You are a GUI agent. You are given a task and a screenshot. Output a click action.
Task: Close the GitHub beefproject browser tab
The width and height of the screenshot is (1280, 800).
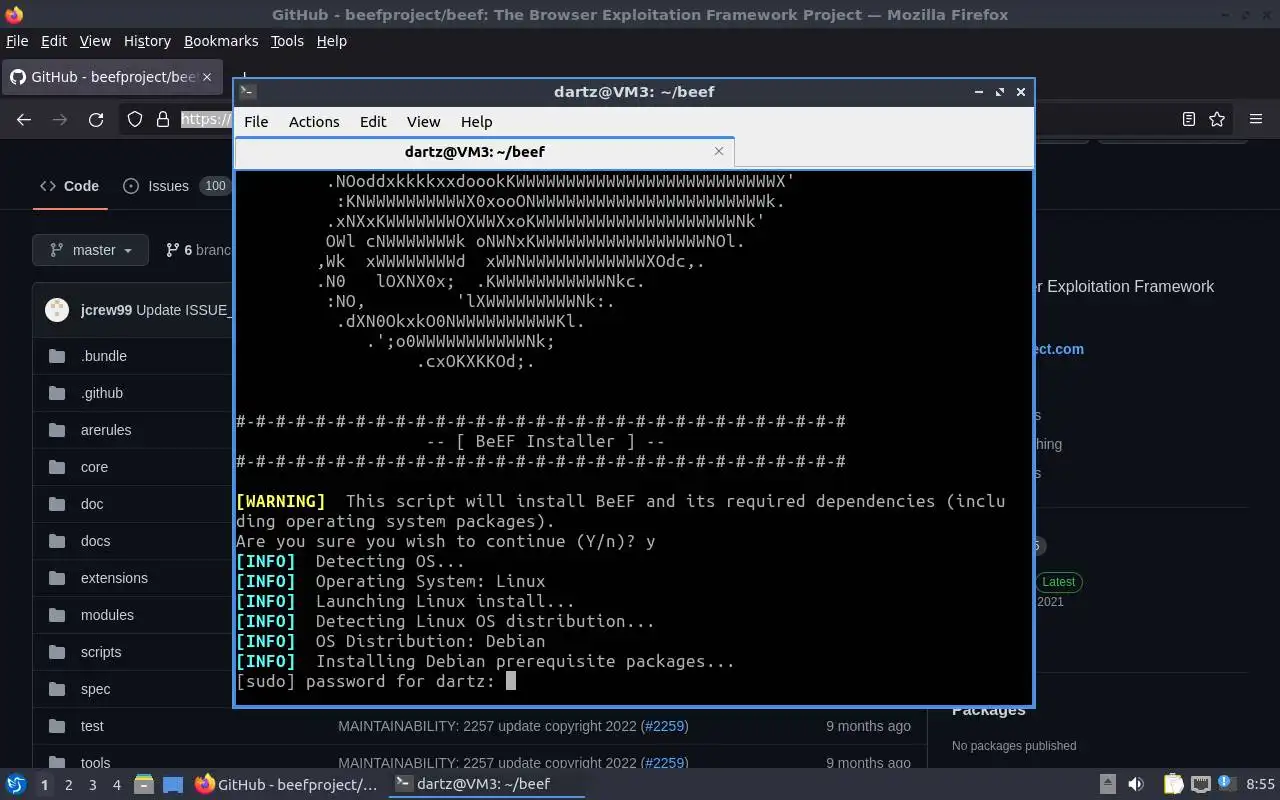pos(207,77)
